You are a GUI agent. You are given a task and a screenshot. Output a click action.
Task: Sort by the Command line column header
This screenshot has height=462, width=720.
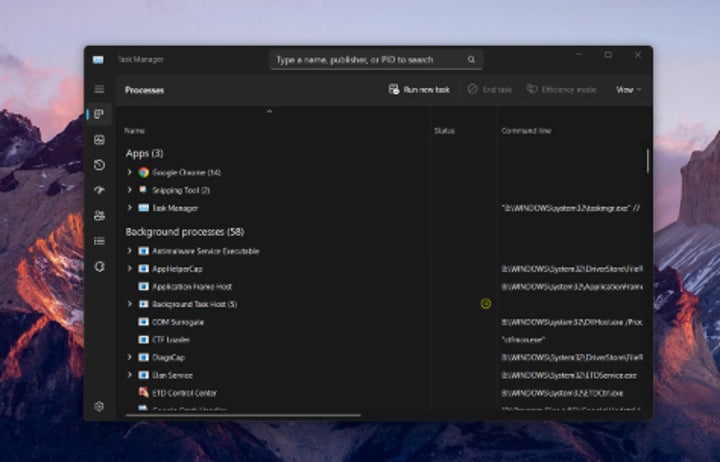click(x=526, y=131)
